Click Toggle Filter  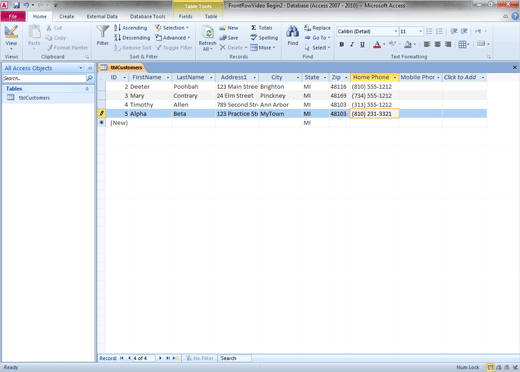(174, 48)
